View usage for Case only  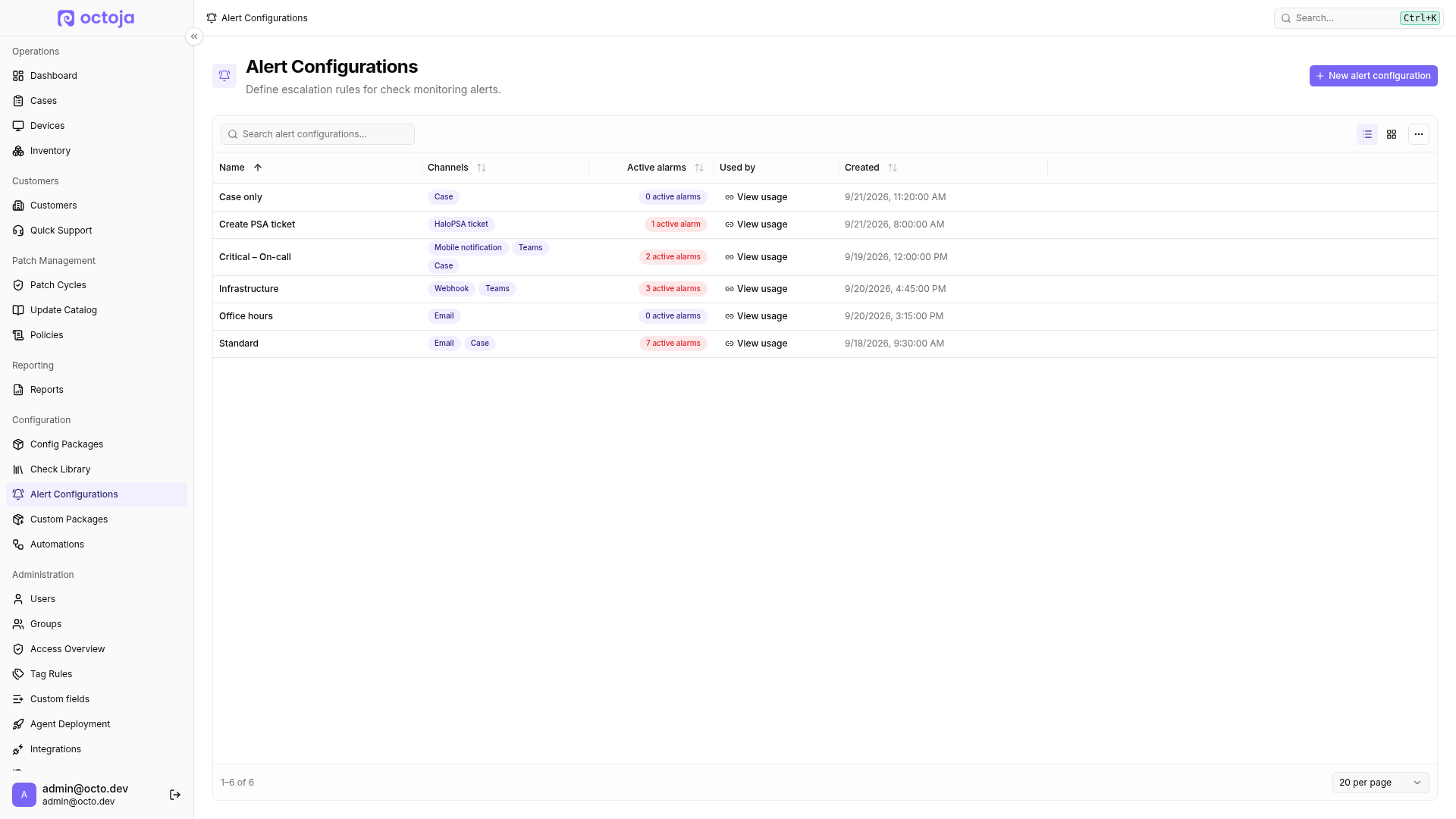(x=756, y=197)
